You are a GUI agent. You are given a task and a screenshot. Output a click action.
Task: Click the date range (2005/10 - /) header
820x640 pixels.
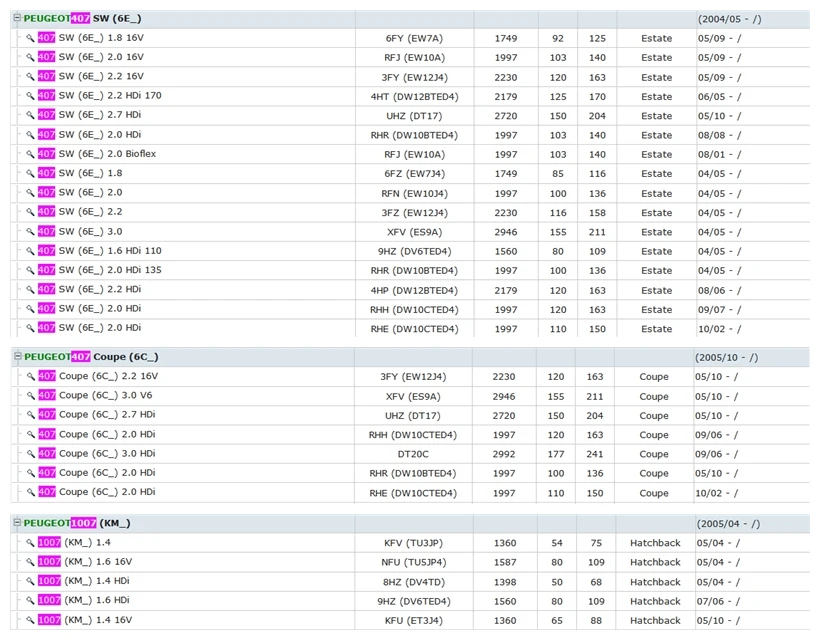pos(727,358)
